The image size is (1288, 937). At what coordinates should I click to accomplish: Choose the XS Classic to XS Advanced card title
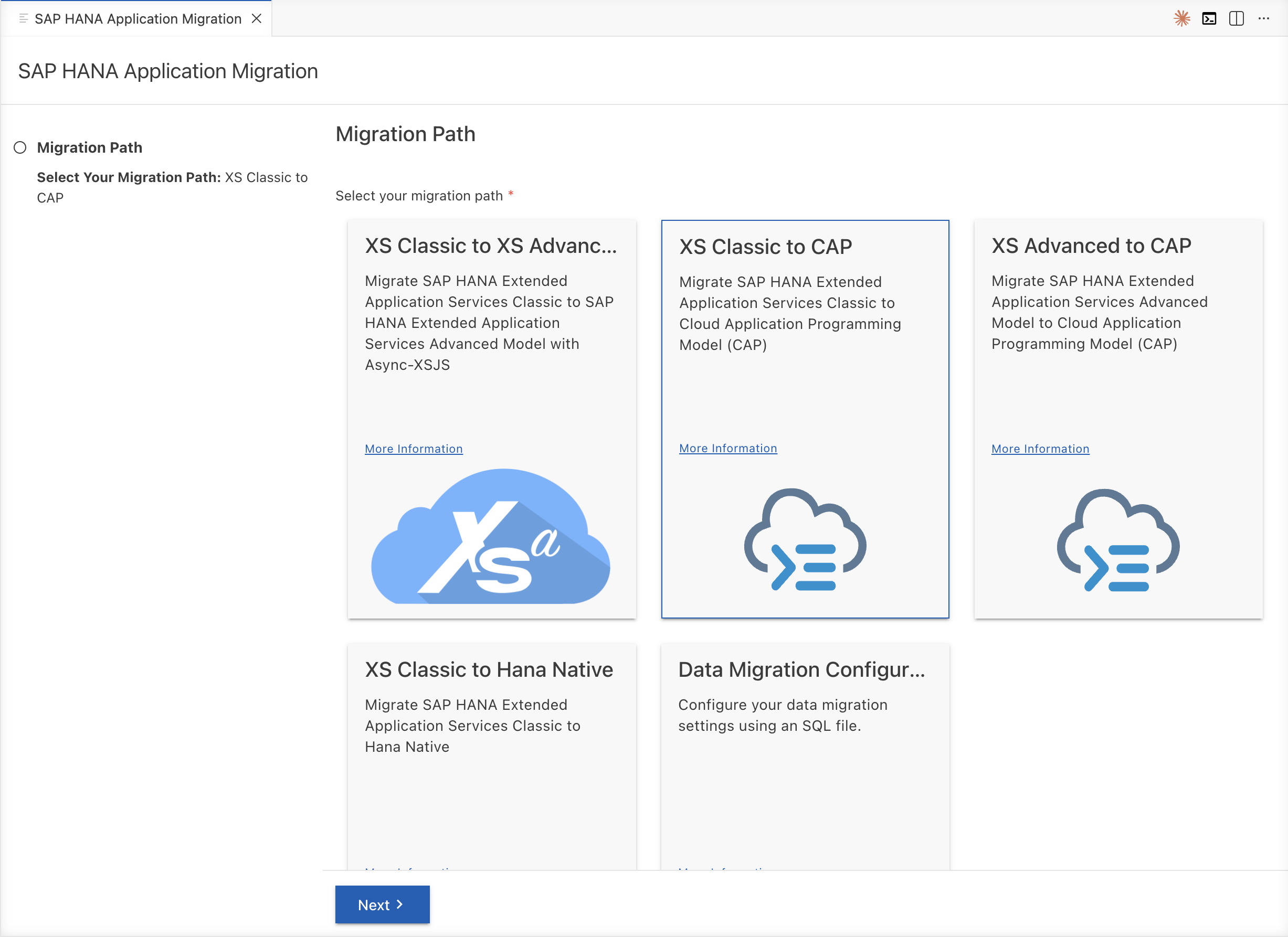pos(491,246)
